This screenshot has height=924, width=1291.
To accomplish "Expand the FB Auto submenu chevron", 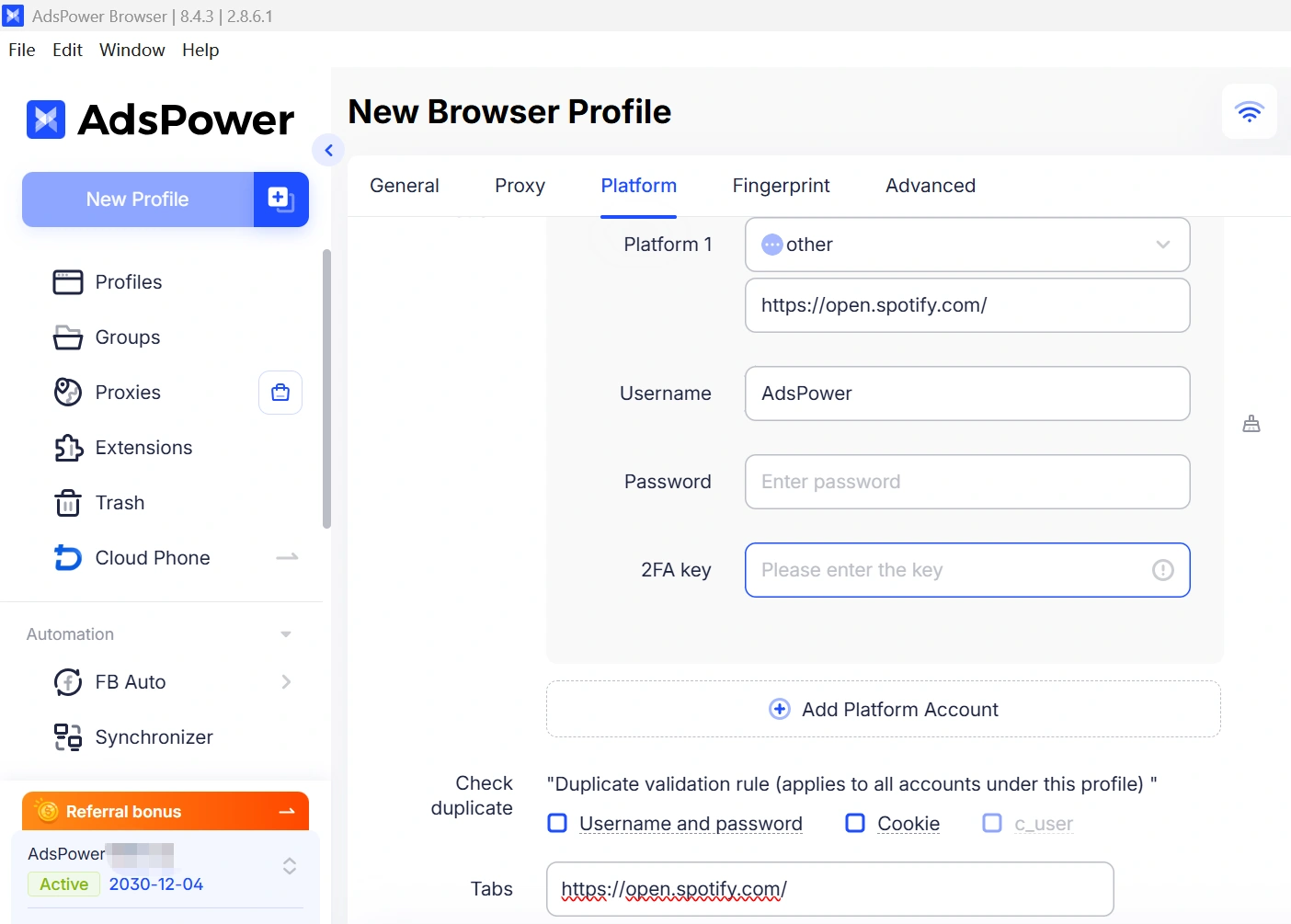I will (x=286, y=682).
